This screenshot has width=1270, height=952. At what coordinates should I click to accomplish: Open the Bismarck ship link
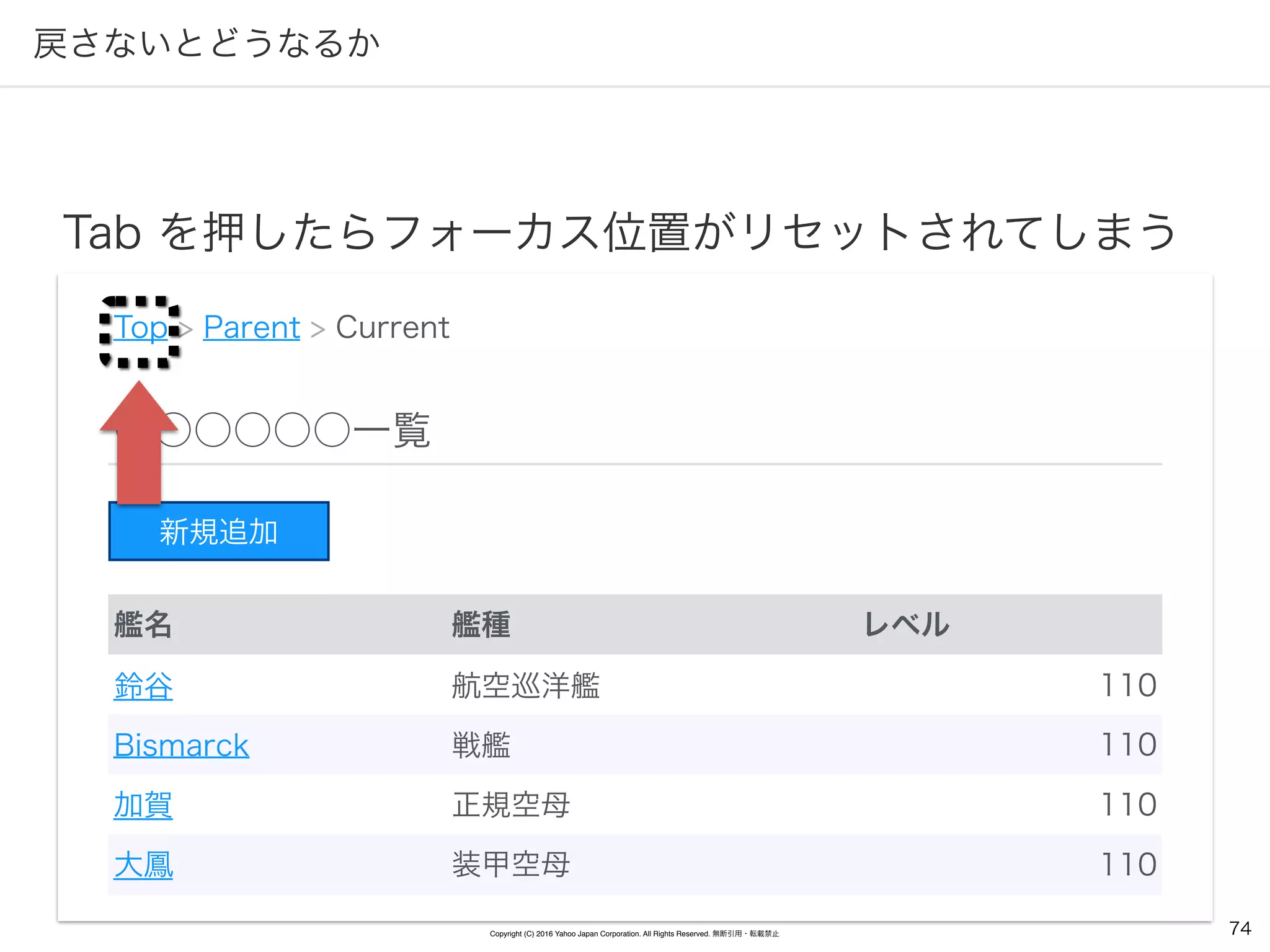[181, 745]
